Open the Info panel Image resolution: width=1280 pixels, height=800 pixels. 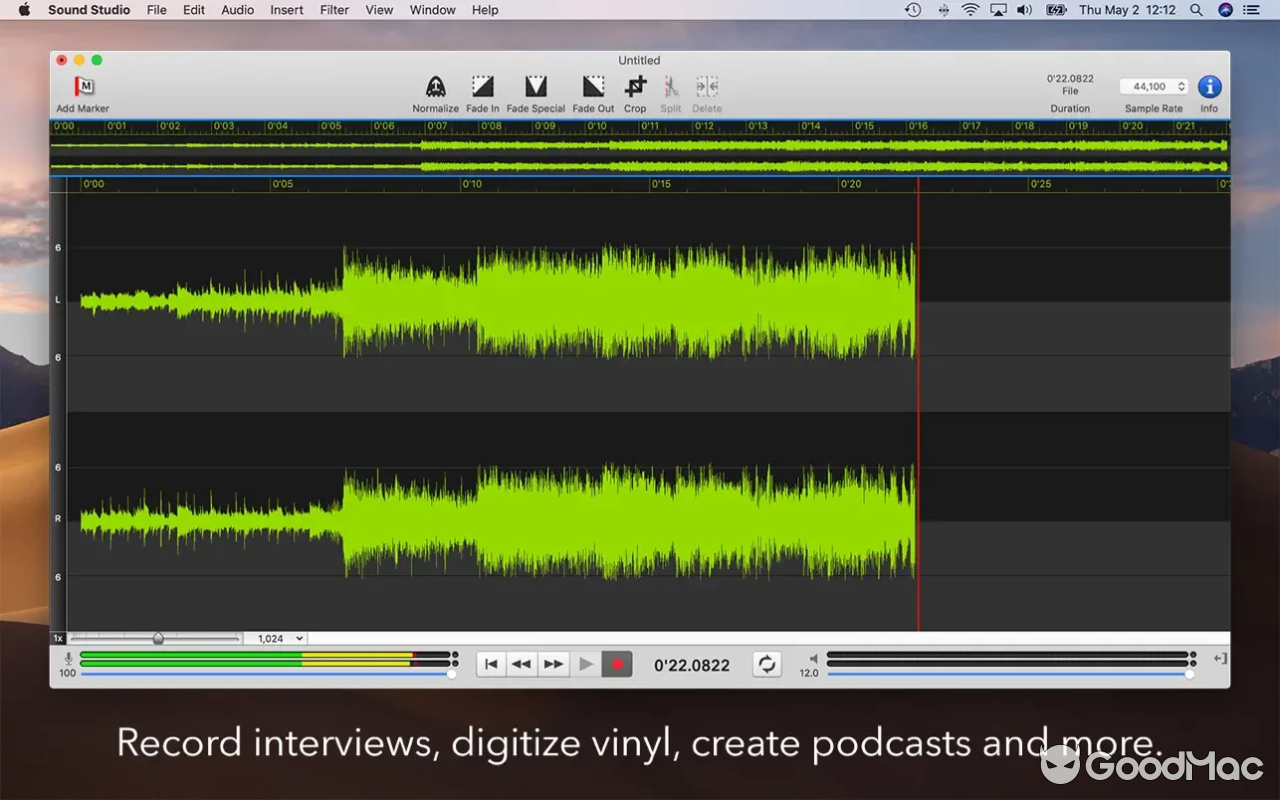coord(1209,88)
